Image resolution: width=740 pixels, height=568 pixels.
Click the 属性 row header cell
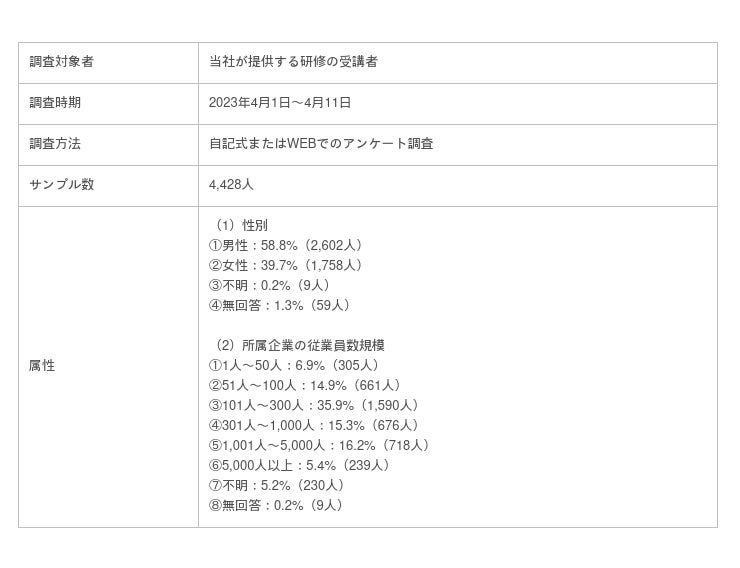[x=42, y=366]
